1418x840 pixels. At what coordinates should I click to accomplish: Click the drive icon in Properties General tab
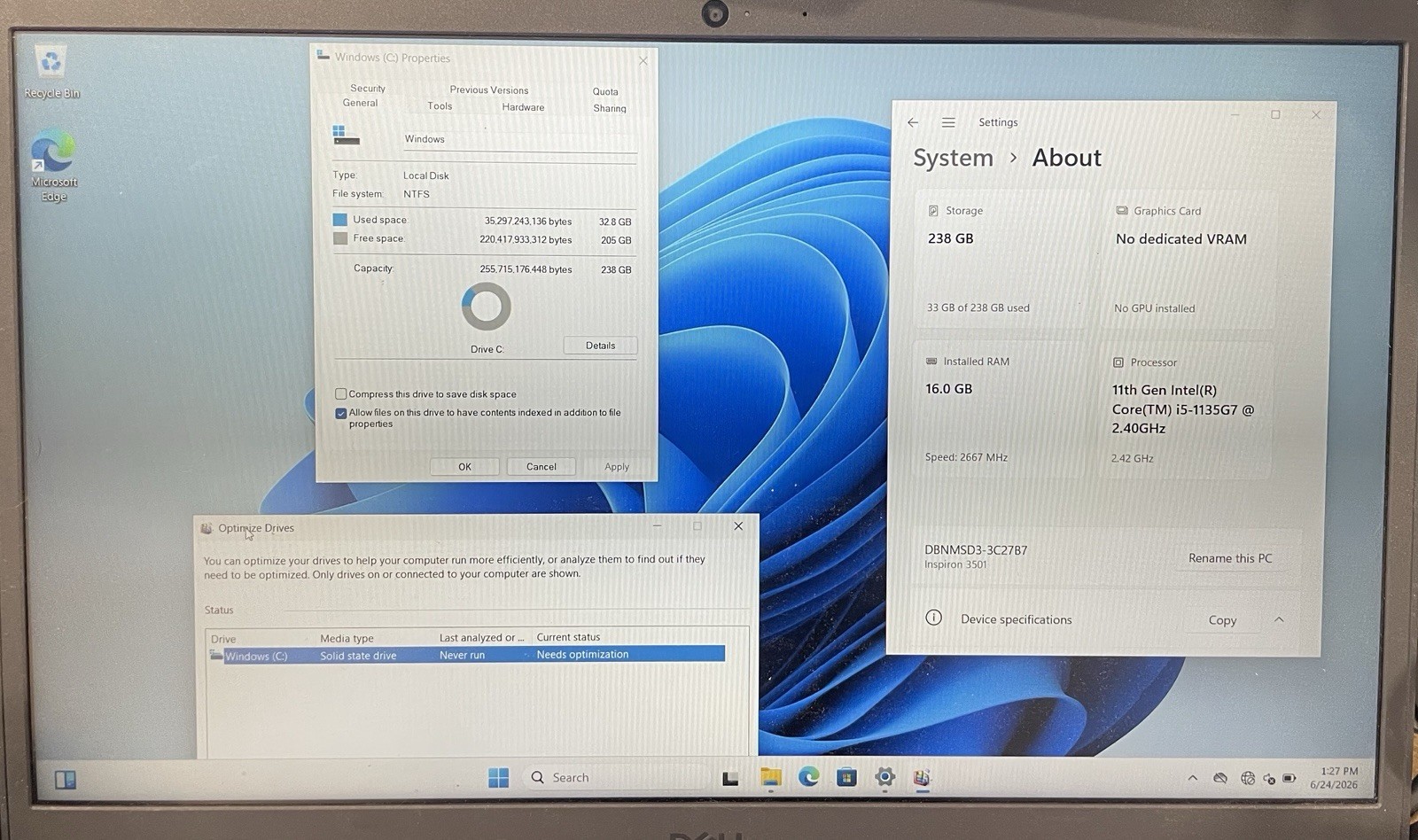point(346,135)
